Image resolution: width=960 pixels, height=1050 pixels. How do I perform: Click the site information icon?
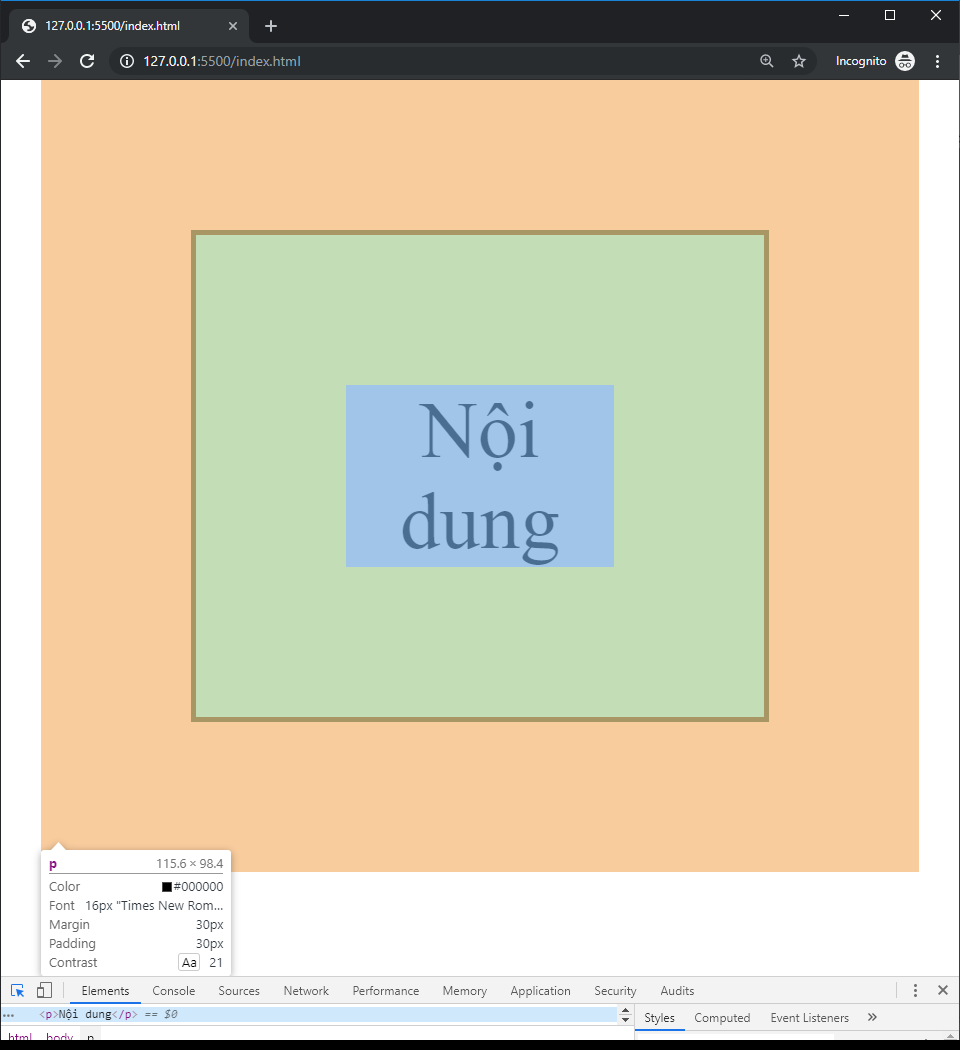pos(127,61)
